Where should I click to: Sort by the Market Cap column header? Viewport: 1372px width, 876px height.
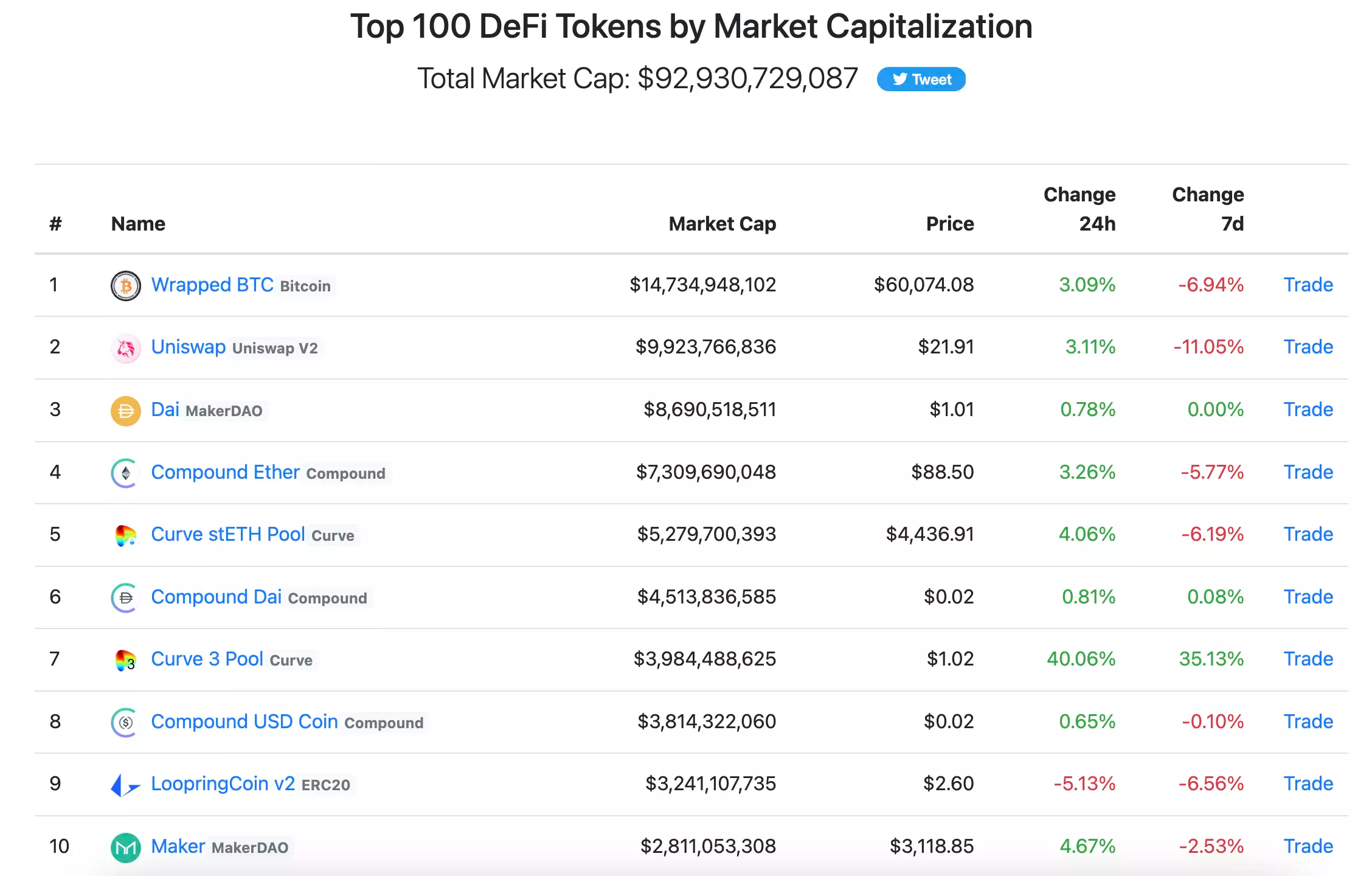[722, 224]
